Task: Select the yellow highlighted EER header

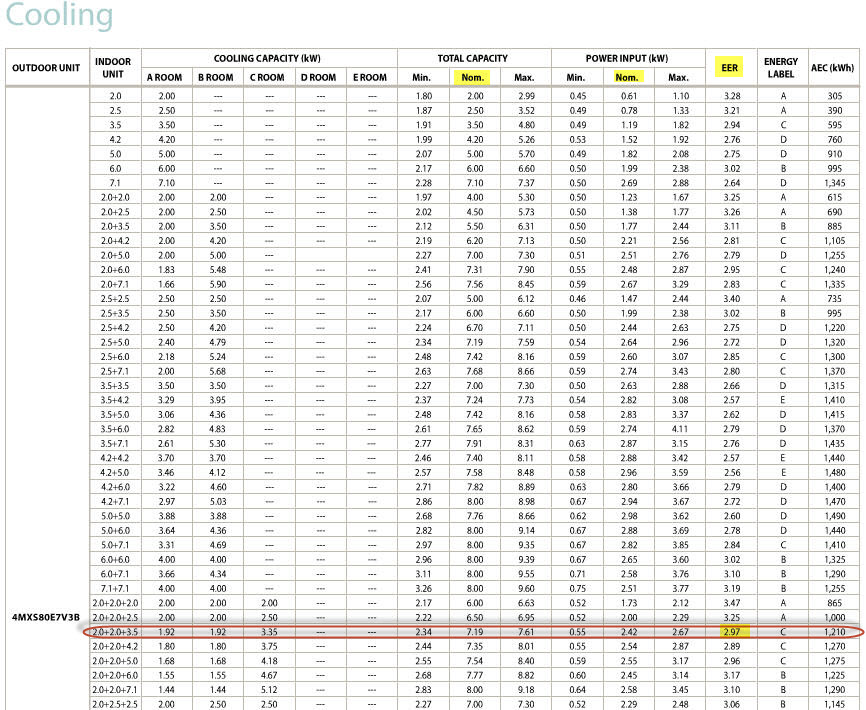Action: coord(731,68)
